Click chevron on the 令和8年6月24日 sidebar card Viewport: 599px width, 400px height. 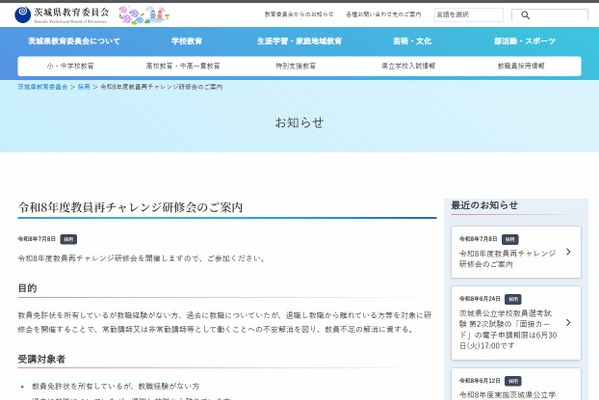click(568, 323)
